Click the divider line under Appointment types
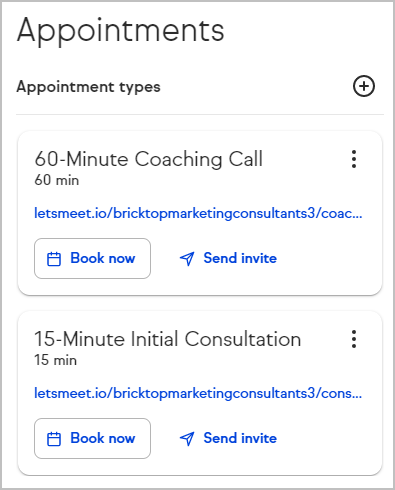The image size is (395, 490). coord(200,114)
